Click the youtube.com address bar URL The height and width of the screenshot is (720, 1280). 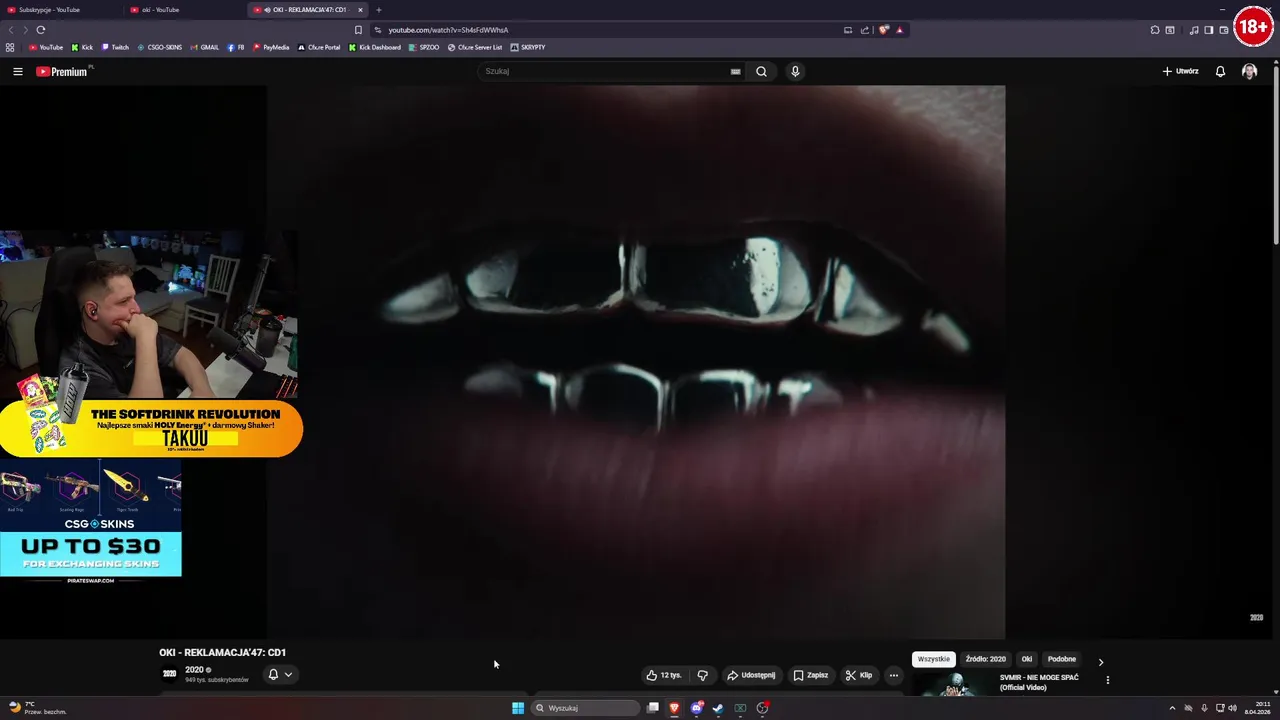point(448,30)
